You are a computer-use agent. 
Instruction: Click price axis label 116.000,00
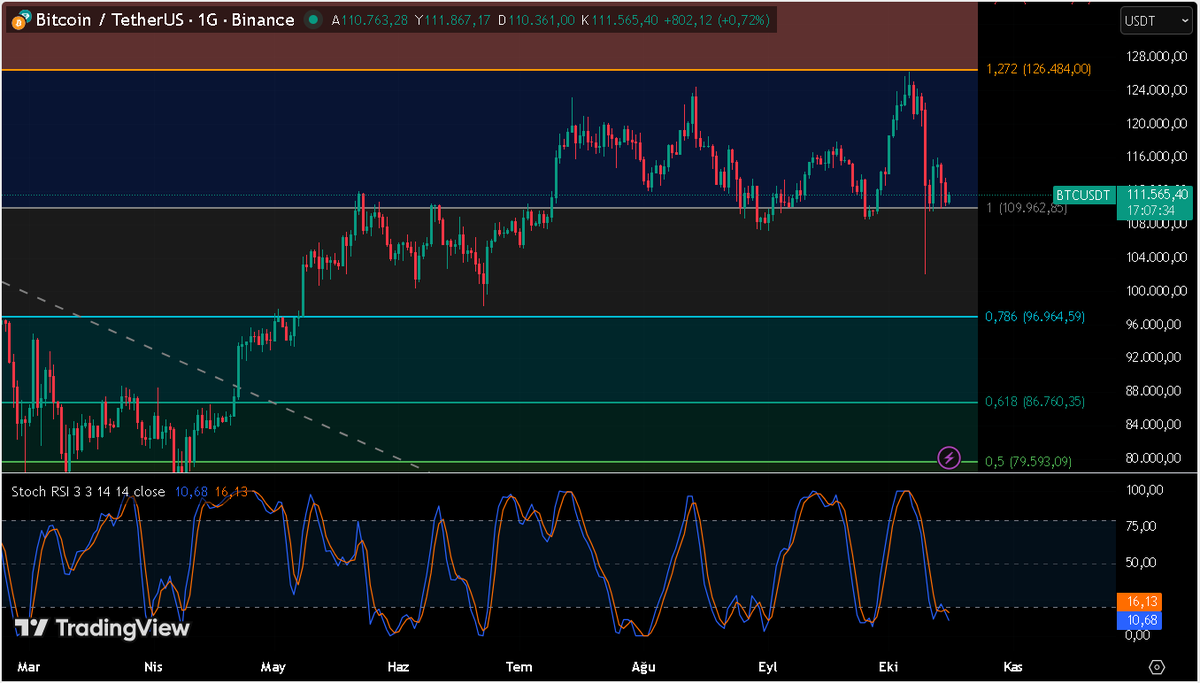(x=1158, y=157)
